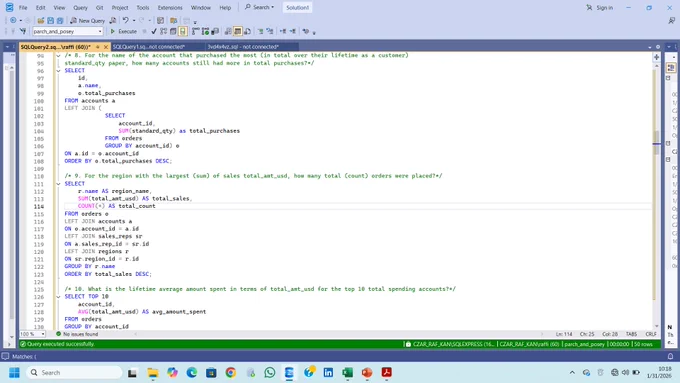Open the Query menu
The width and height of the screenshot is (680, 383).
click(x=80, y=7)
